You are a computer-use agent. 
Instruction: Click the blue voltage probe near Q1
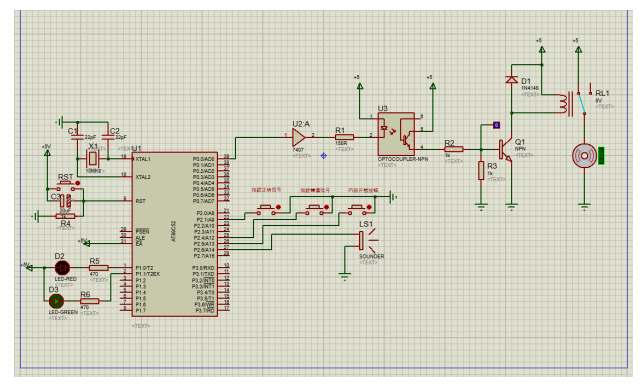tap(497, 125)
